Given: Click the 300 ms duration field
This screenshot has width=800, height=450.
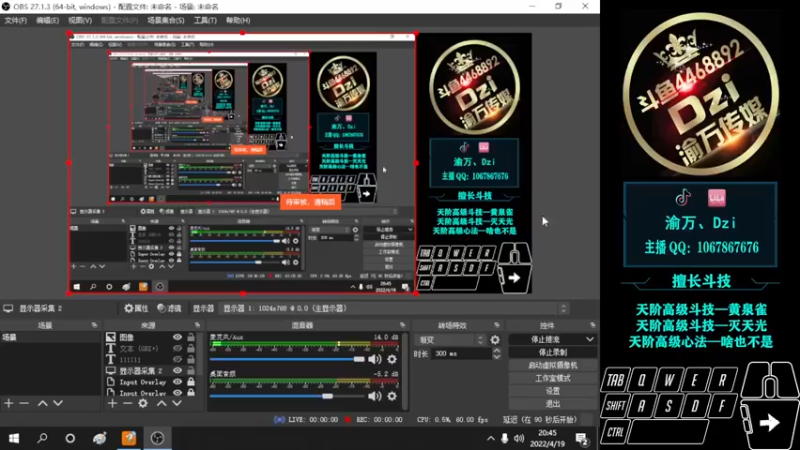Looking at the screenshot, I should [x=461, y=354].
